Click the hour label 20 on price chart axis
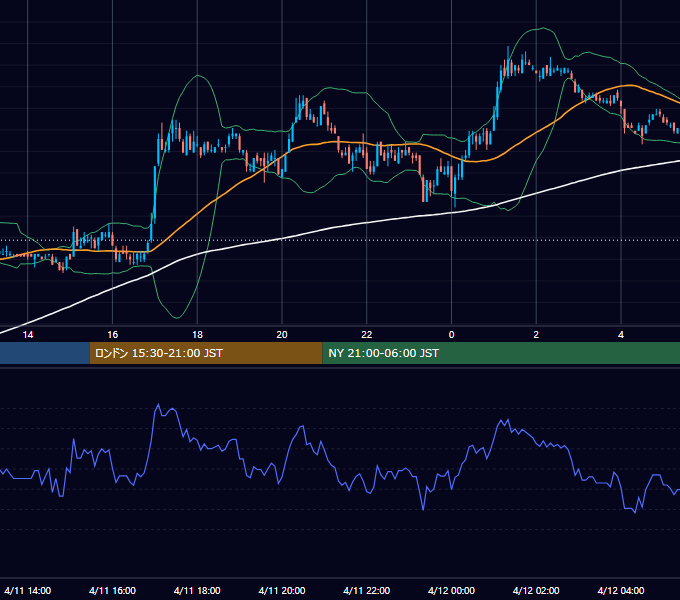This screenshot has height=600, width=680. pyautogui.click(x=282, y=335)
